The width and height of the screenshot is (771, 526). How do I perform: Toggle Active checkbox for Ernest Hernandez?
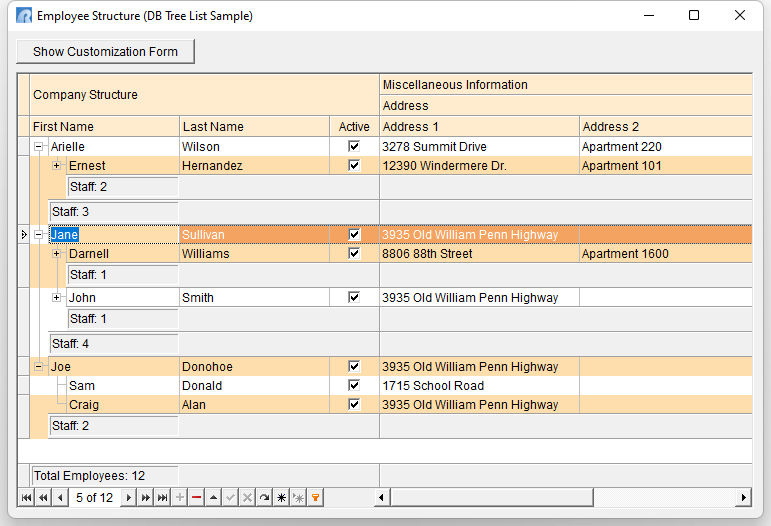(x=354, y=165)
